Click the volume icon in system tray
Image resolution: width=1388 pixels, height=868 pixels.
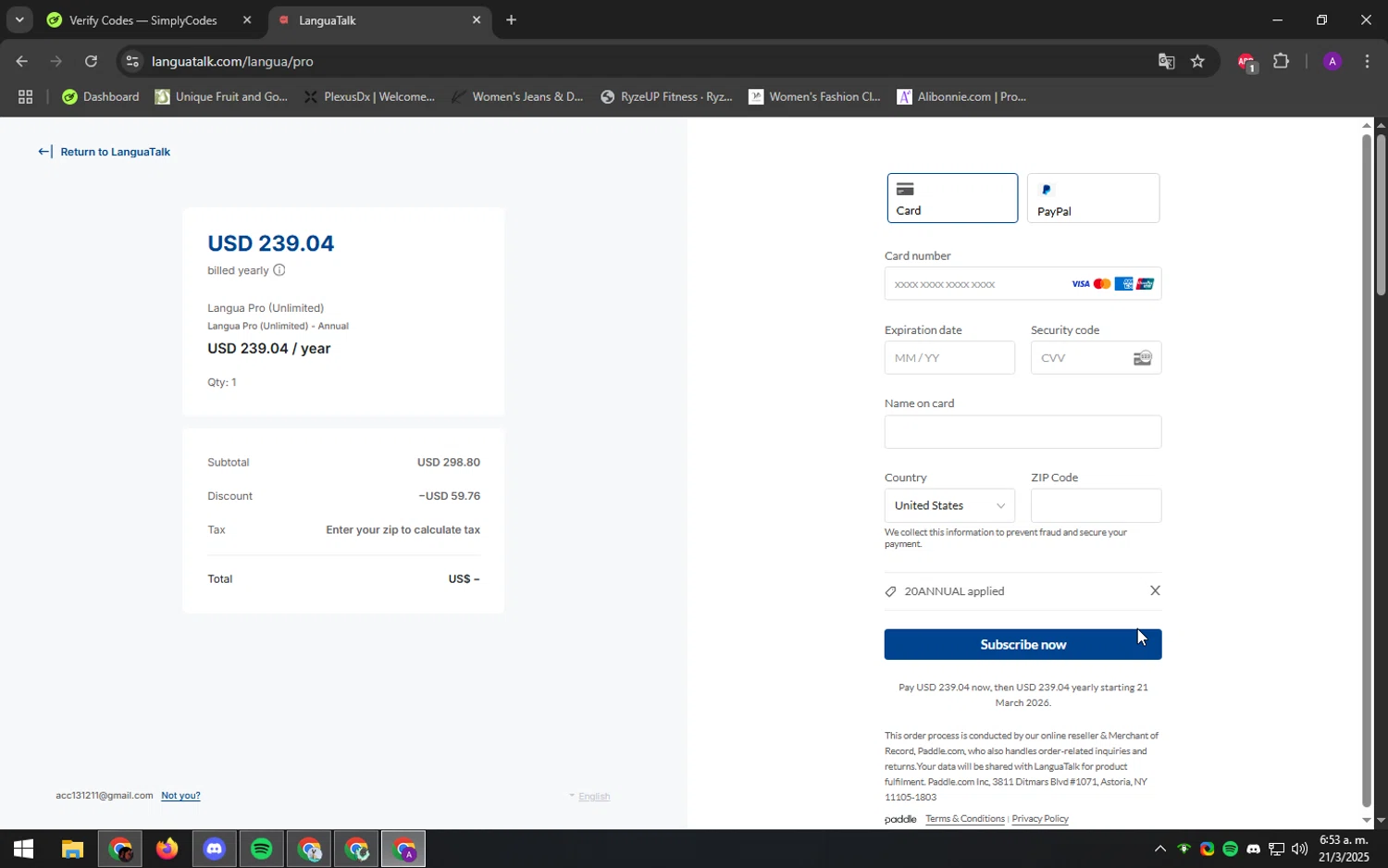point(1300,849)
